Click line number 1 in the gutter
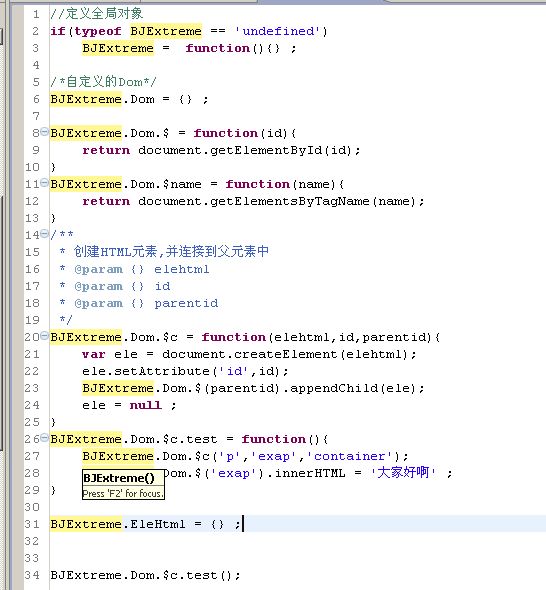 click(36, 14)
